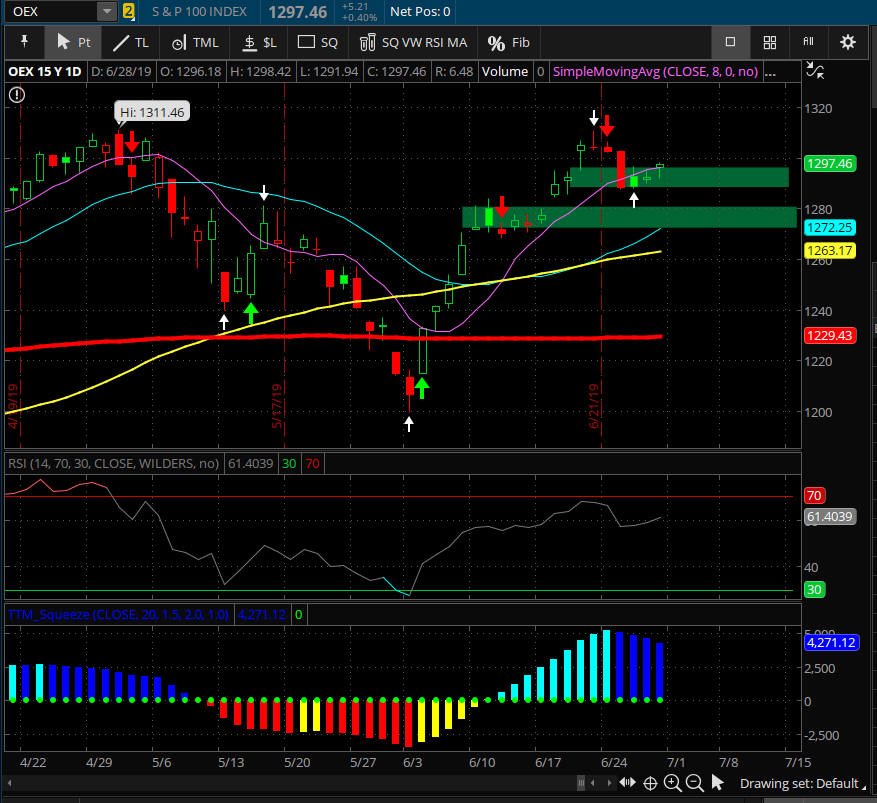
Task: Click the Net Pos: 0 label
Action: pos(419,11)
